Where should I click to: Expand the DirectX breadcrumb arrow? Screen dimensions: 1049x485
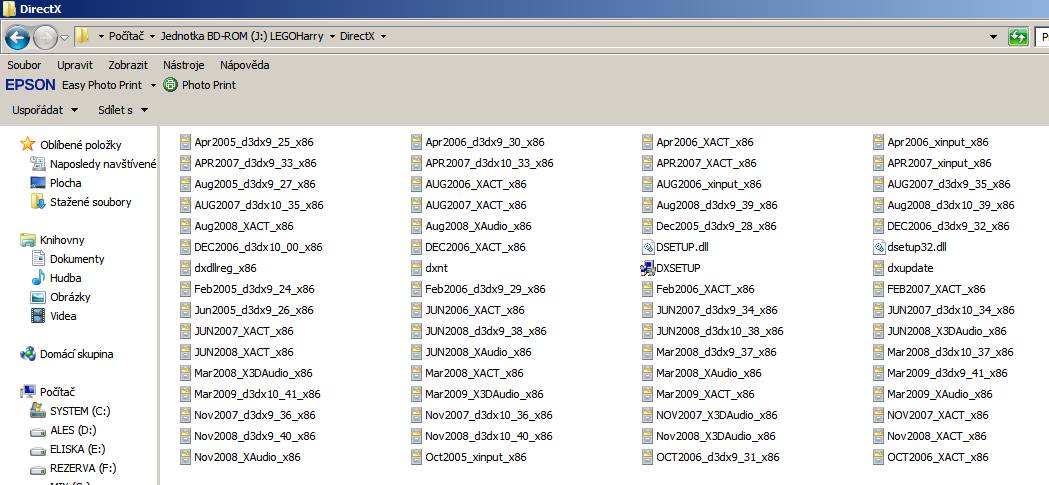(x=383, y=36)
